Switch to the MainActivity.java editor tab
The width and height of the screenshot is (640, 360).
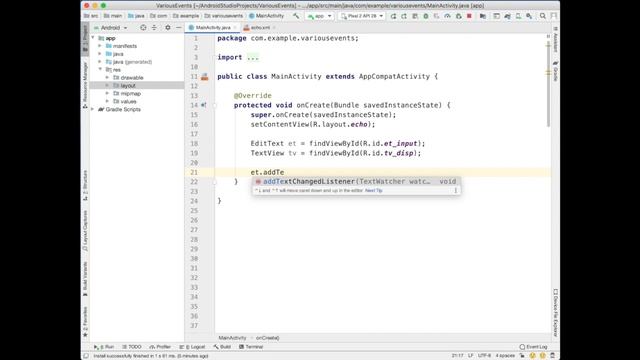click(212, 27)
